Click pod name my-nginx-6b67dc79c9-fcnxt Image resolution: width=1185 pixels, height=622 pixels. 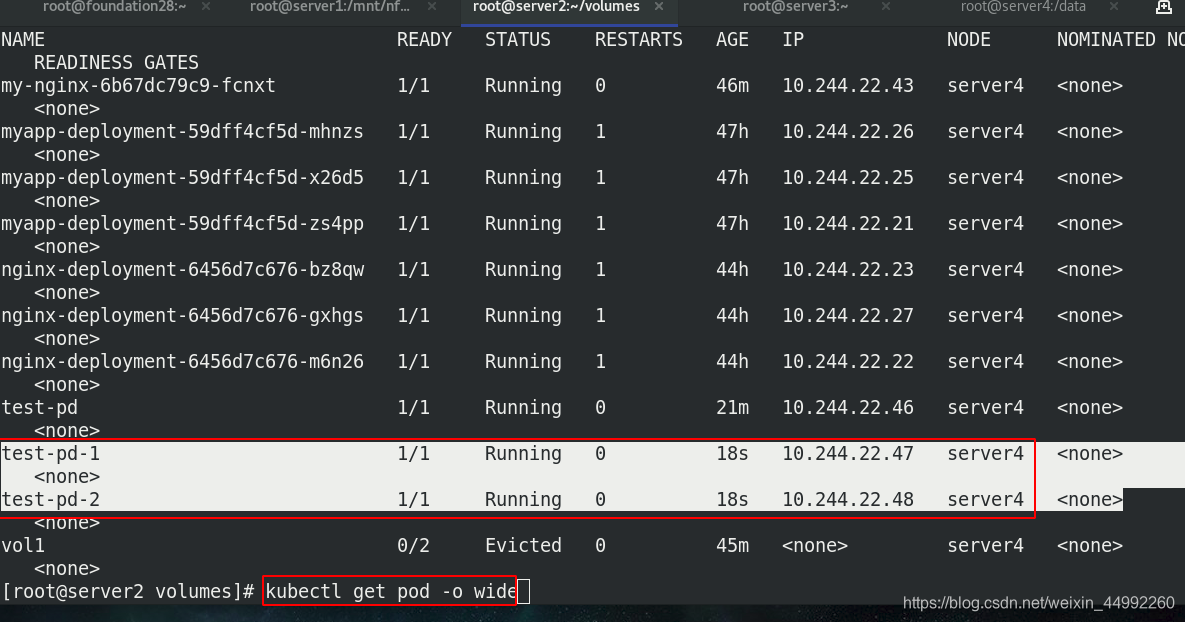click(x=138, y=85)
